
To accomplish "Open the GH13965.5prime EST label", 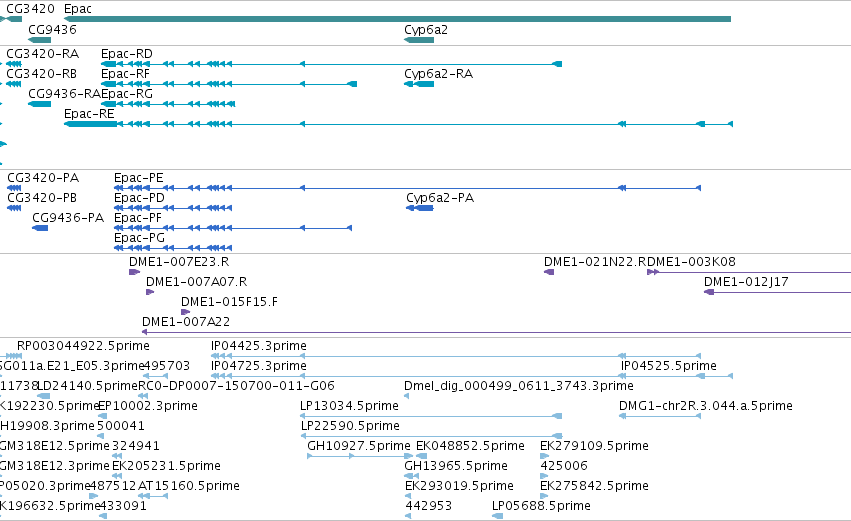I will coord(456,467).
